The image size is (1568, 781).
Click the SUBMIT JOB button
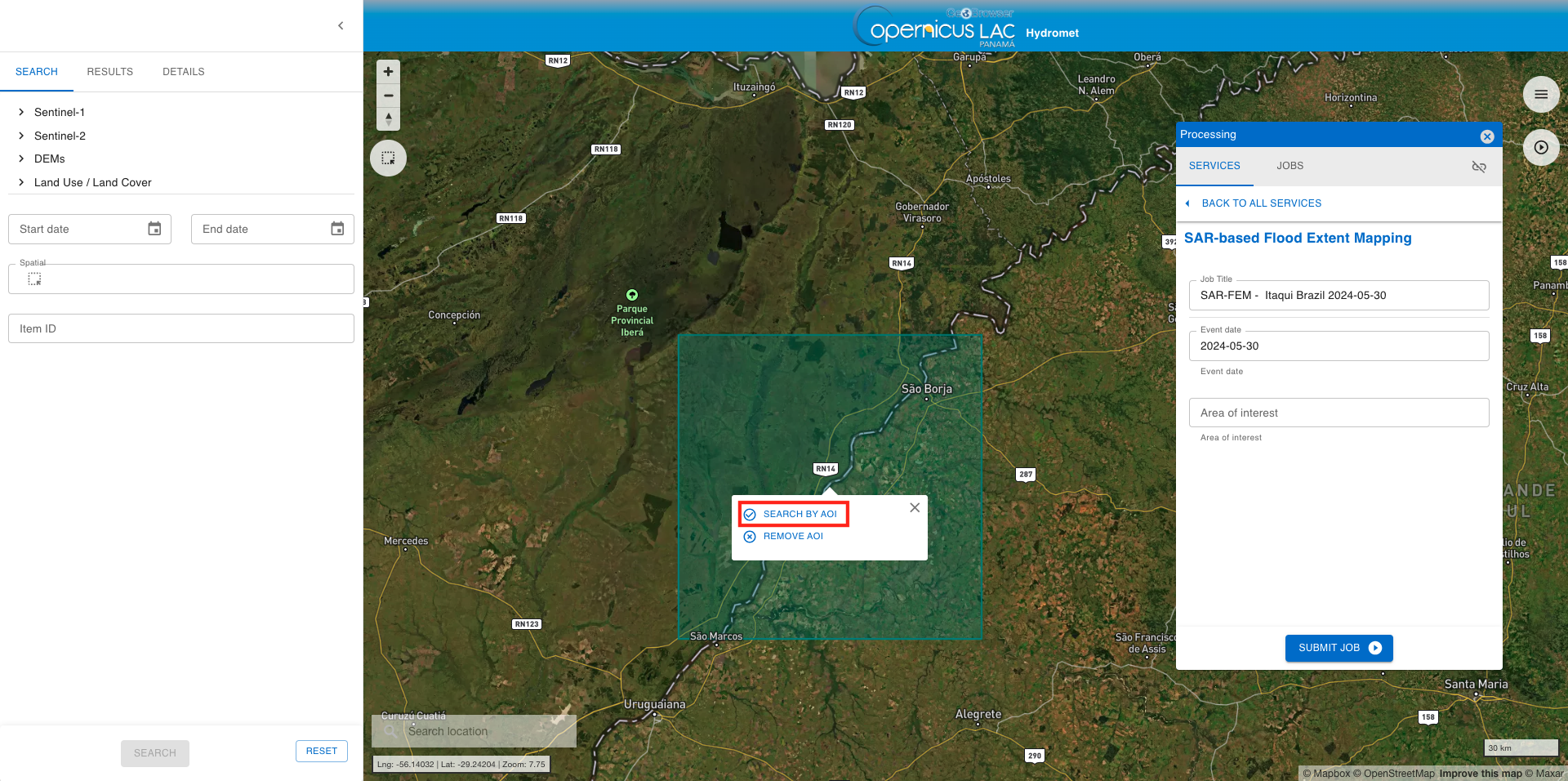click(1339, 648)
